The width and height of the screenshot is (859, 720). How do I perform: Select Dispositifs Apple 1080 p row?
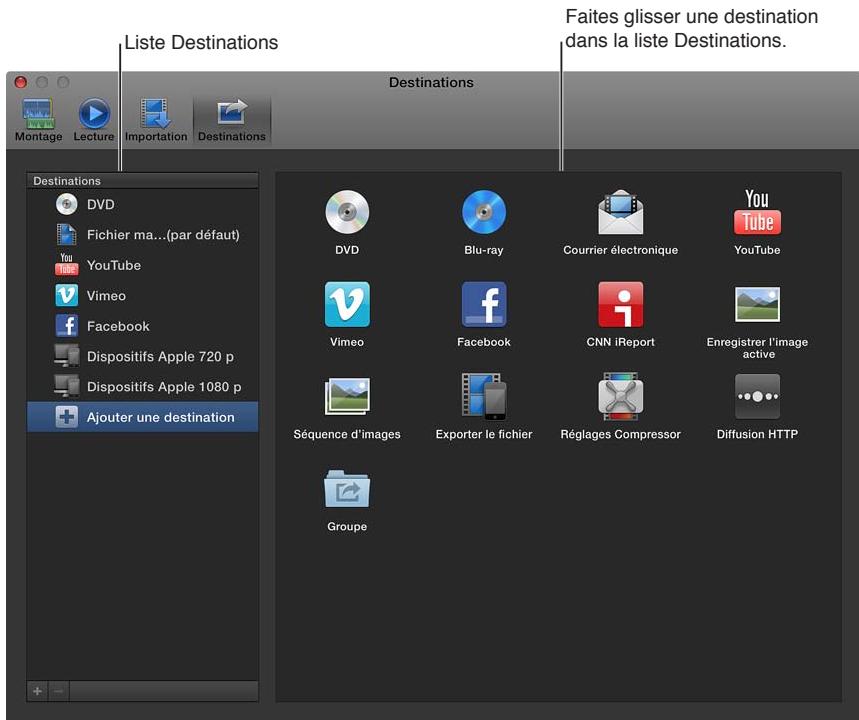click(142, 387)
